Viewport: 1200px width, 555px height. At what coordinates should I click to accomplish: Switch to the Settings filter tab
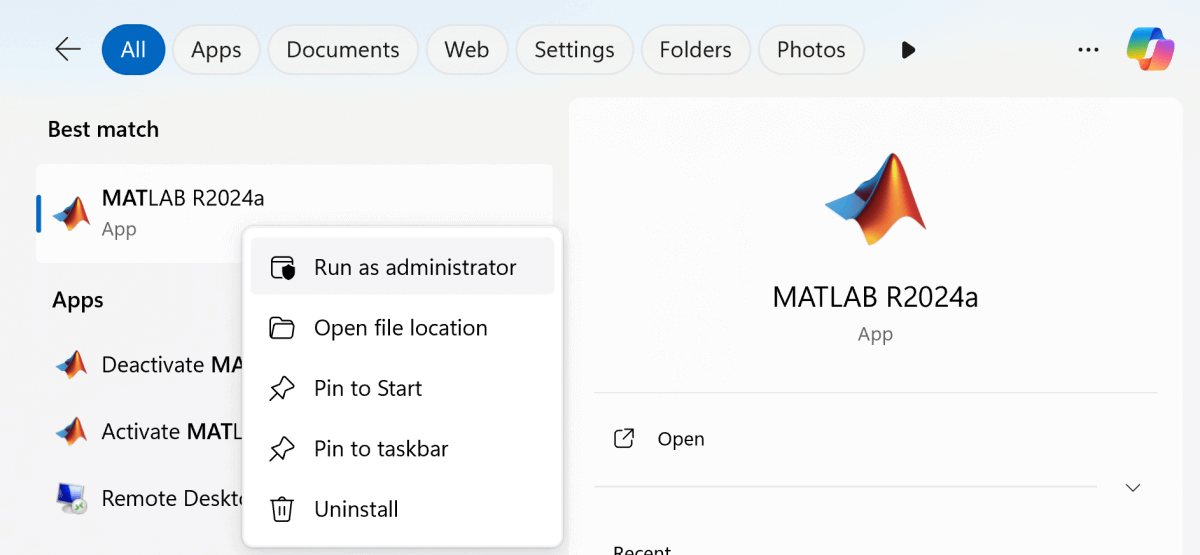tap(574, 49)
